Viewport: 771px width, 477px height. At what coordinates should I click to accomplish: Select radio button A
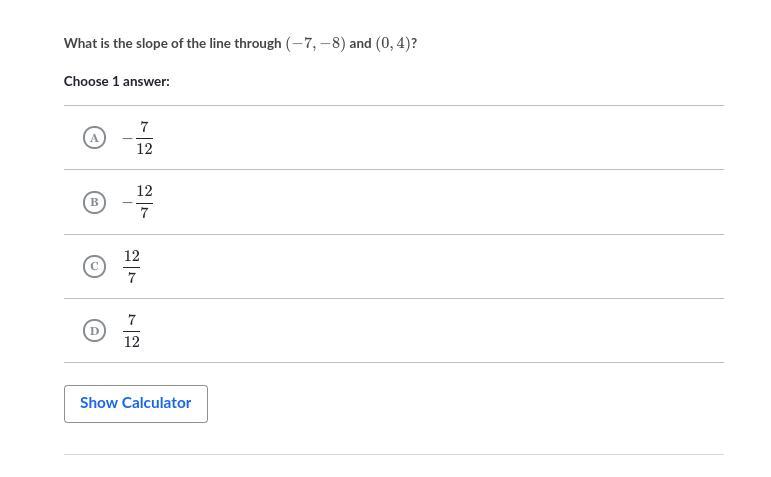coord(94,138)
